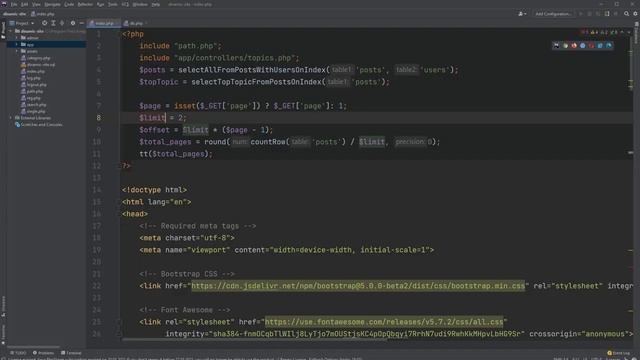Viewport: 640px width, 360px height.
Task: Open the Run menu
Action: pyautogui.click(x=100, y=4)
